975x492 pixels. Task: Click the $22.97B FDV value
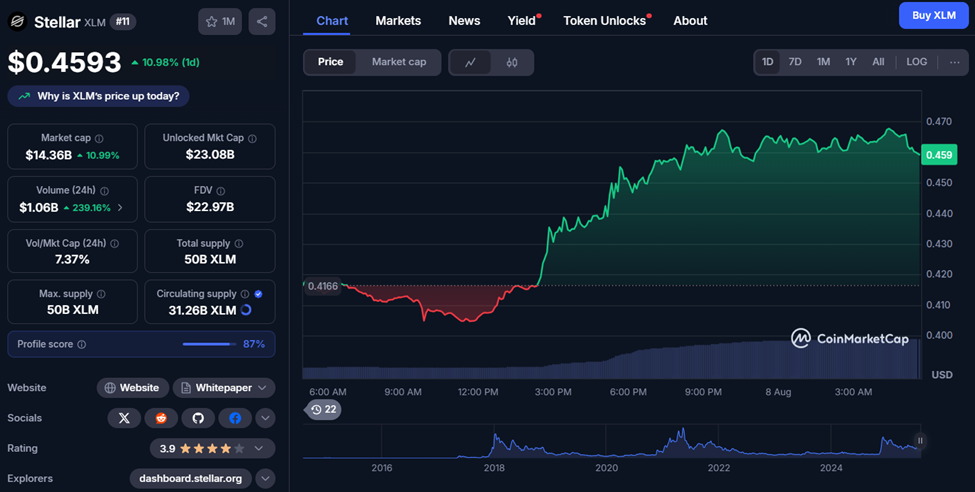(210, 207)
